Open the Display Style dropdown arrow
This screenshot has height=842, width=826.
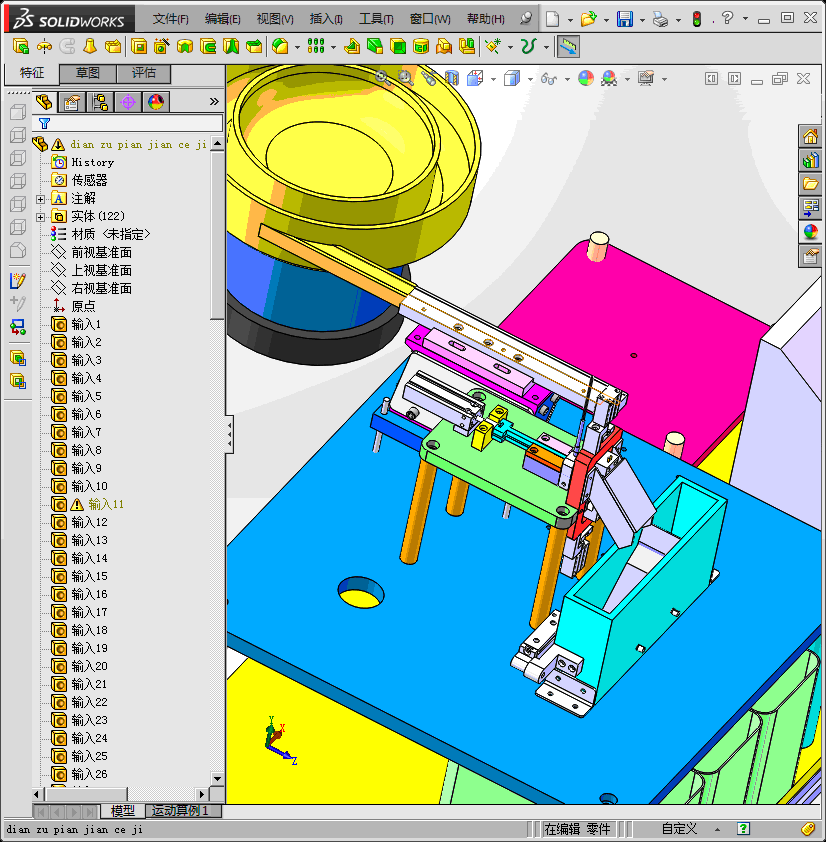(x=530, y=79)
